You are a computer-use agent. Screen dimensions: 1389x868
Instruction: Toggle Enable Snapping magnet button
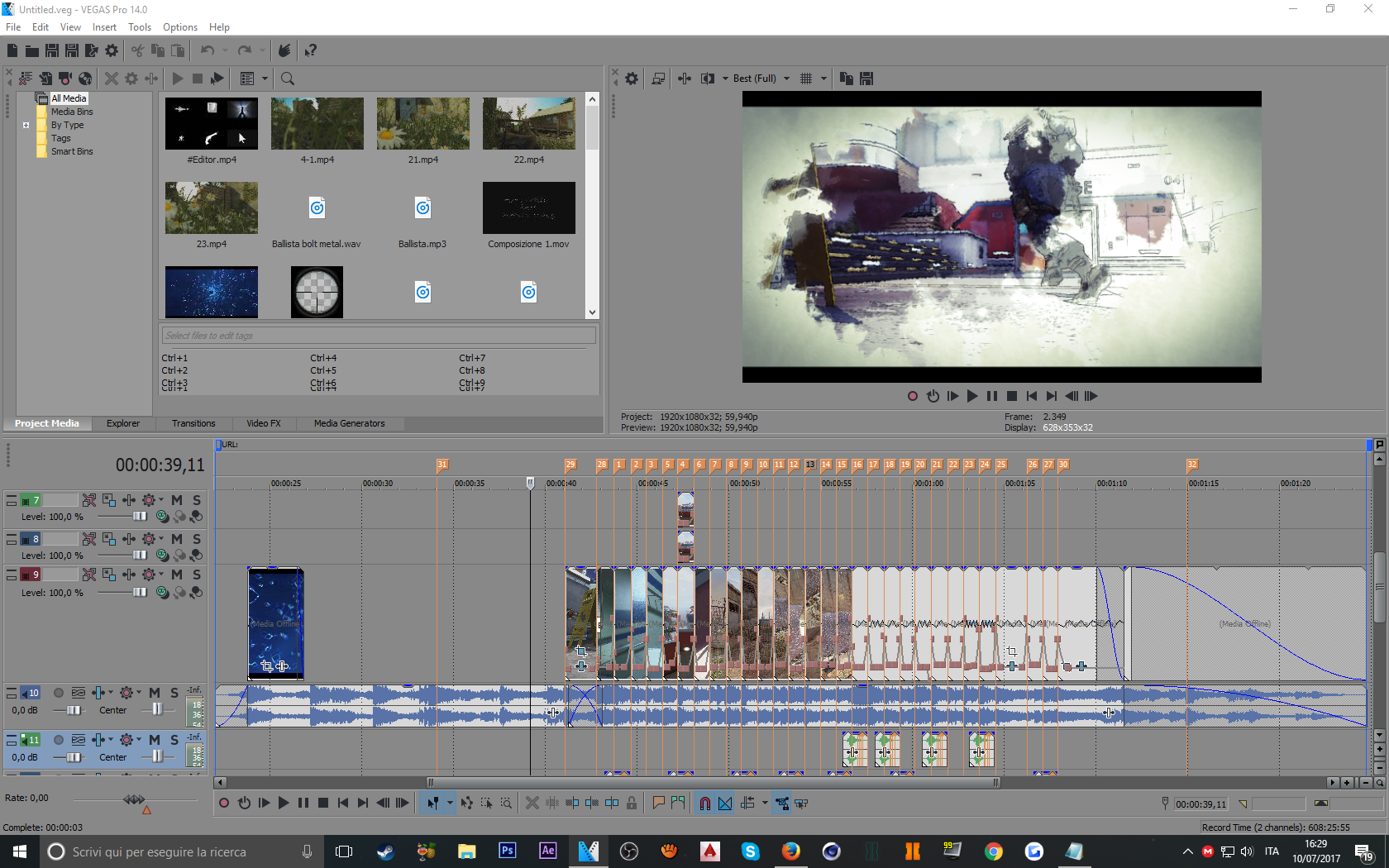point(705,803)
